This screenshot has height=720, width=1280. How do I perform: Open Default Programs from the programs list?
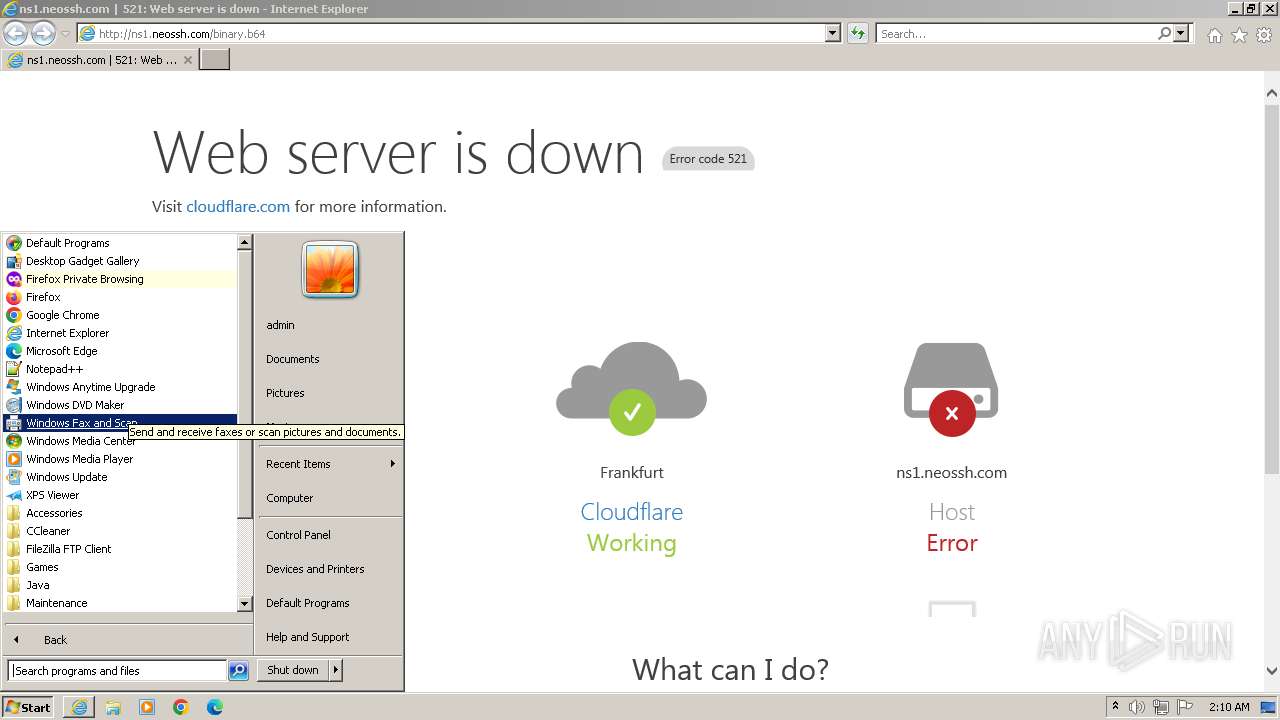[x=120, y=243]
